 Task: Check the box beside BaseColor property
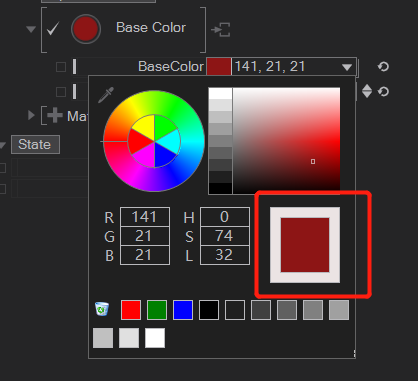pyautogui.click(x=61, y=67)
